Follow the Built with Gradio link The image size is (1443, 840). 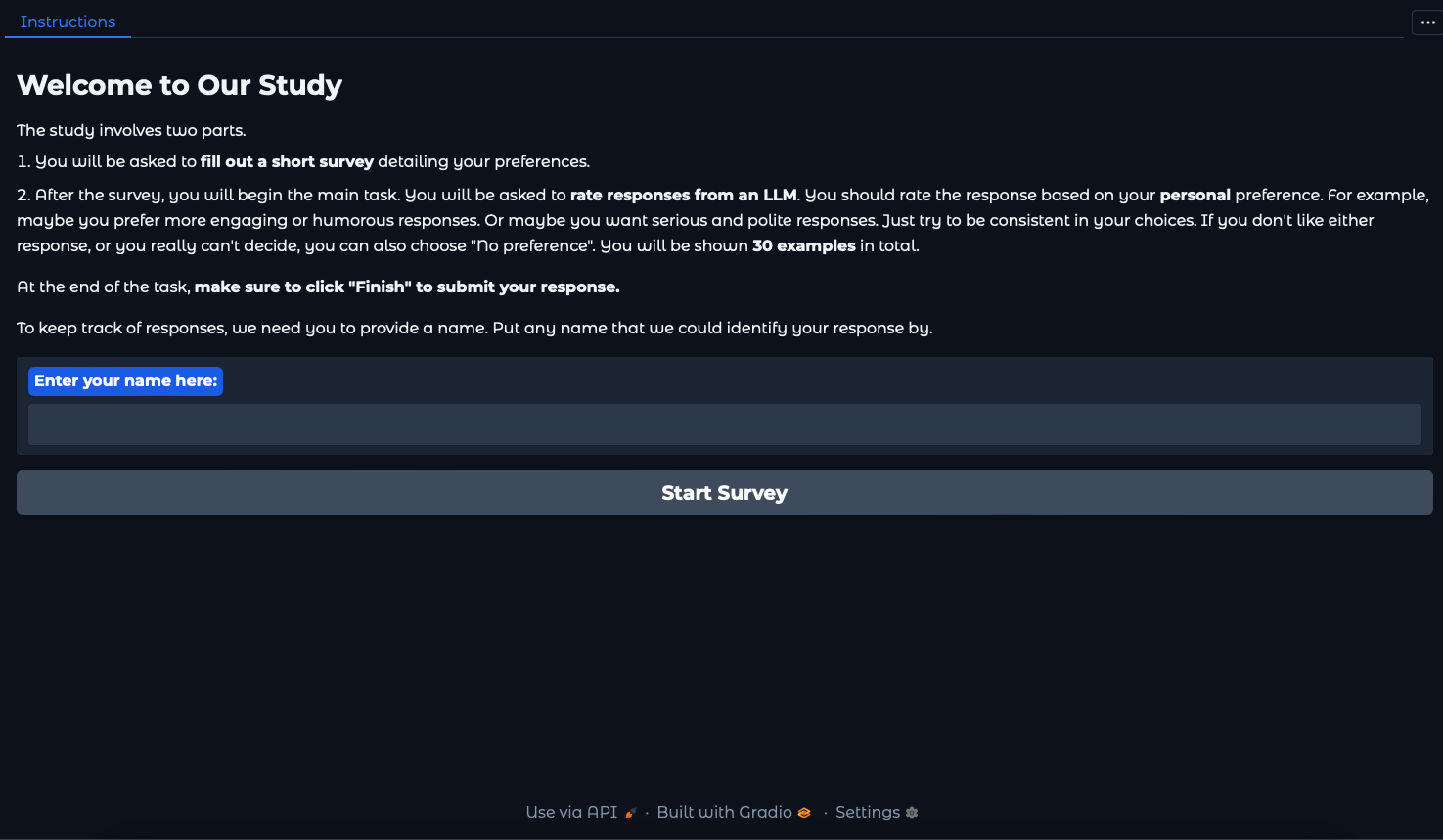[x=724, y=812]
